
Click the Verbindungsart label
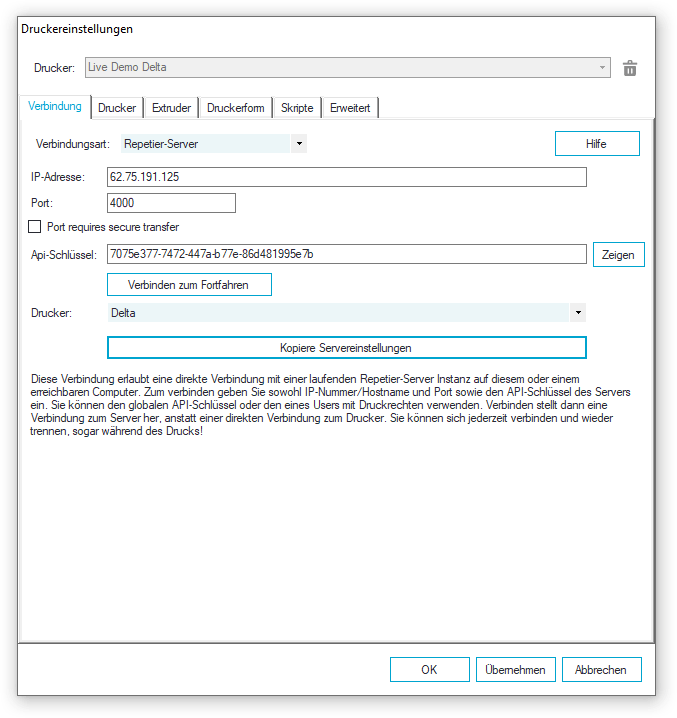tap(73, 144)
